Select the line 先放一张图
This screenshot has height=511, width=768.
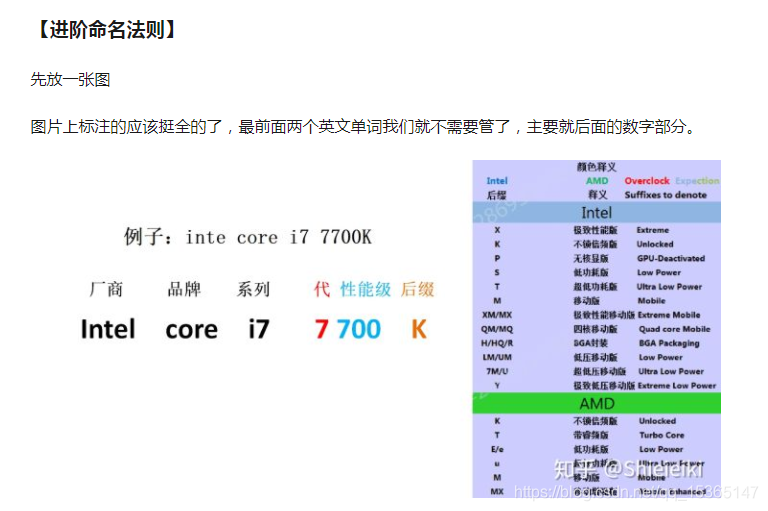coord(70,79)
